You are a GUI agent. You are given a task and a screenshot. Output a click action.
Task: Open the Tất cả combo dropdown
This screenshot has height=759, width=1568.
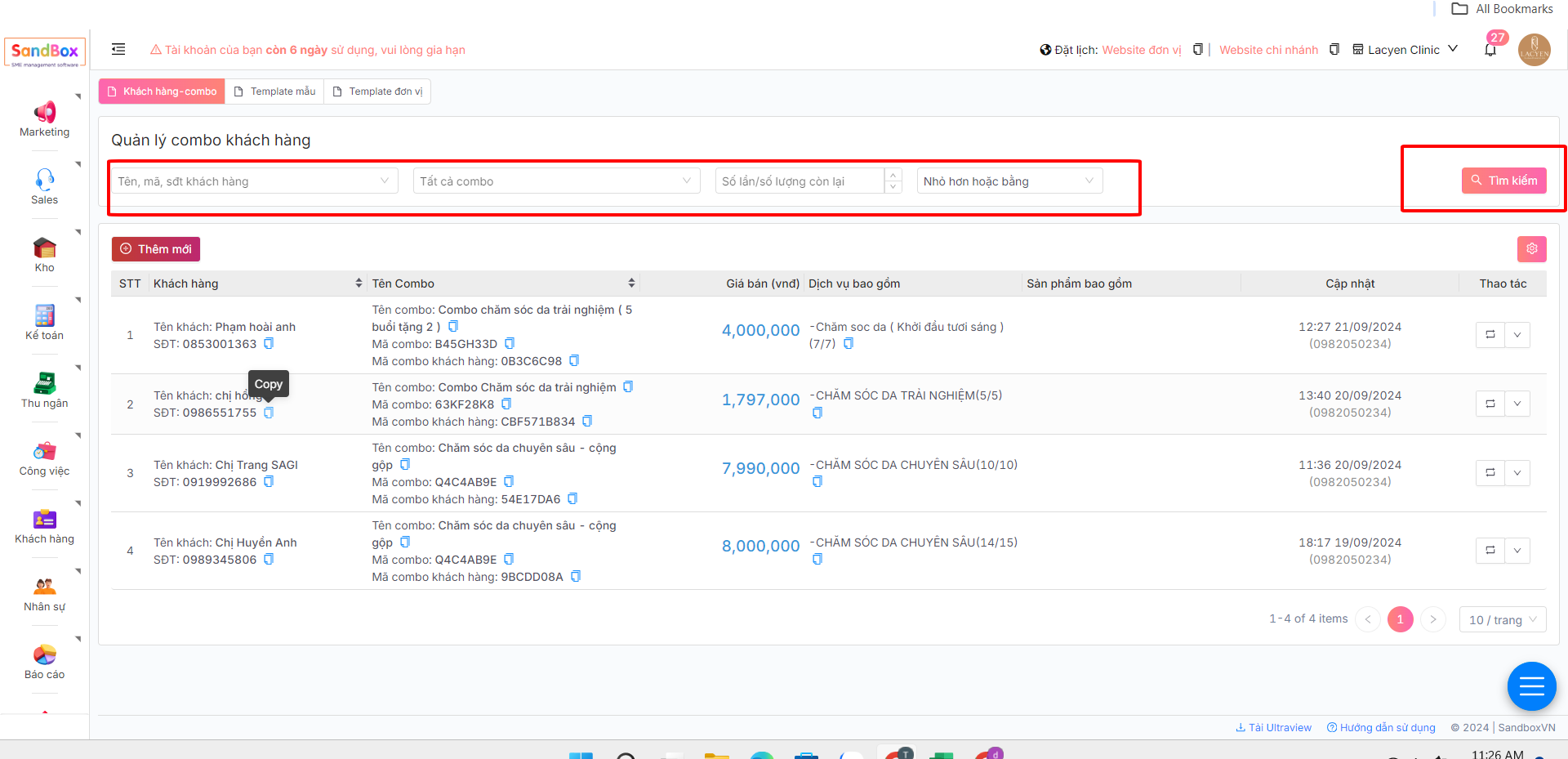click(555, 181)
